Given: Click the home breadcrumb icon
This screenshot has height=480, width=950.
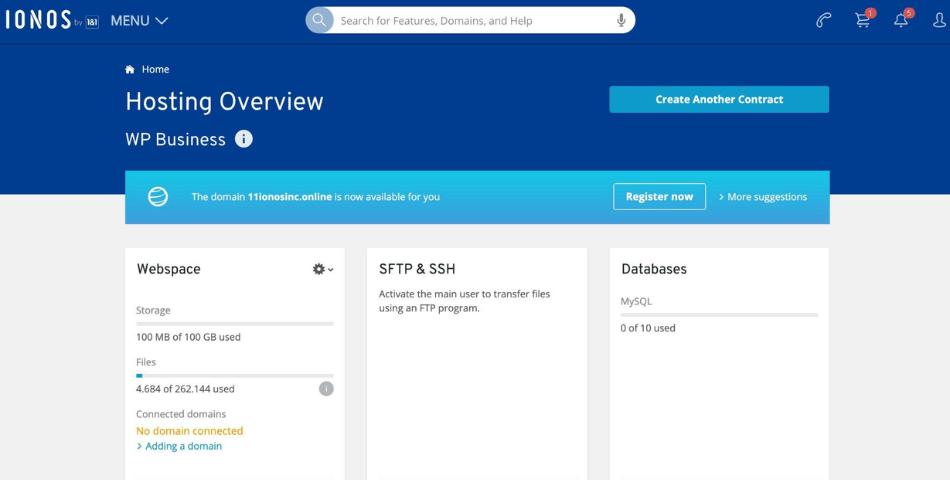Looking at the screenshot, I should (x=130, y=69).
